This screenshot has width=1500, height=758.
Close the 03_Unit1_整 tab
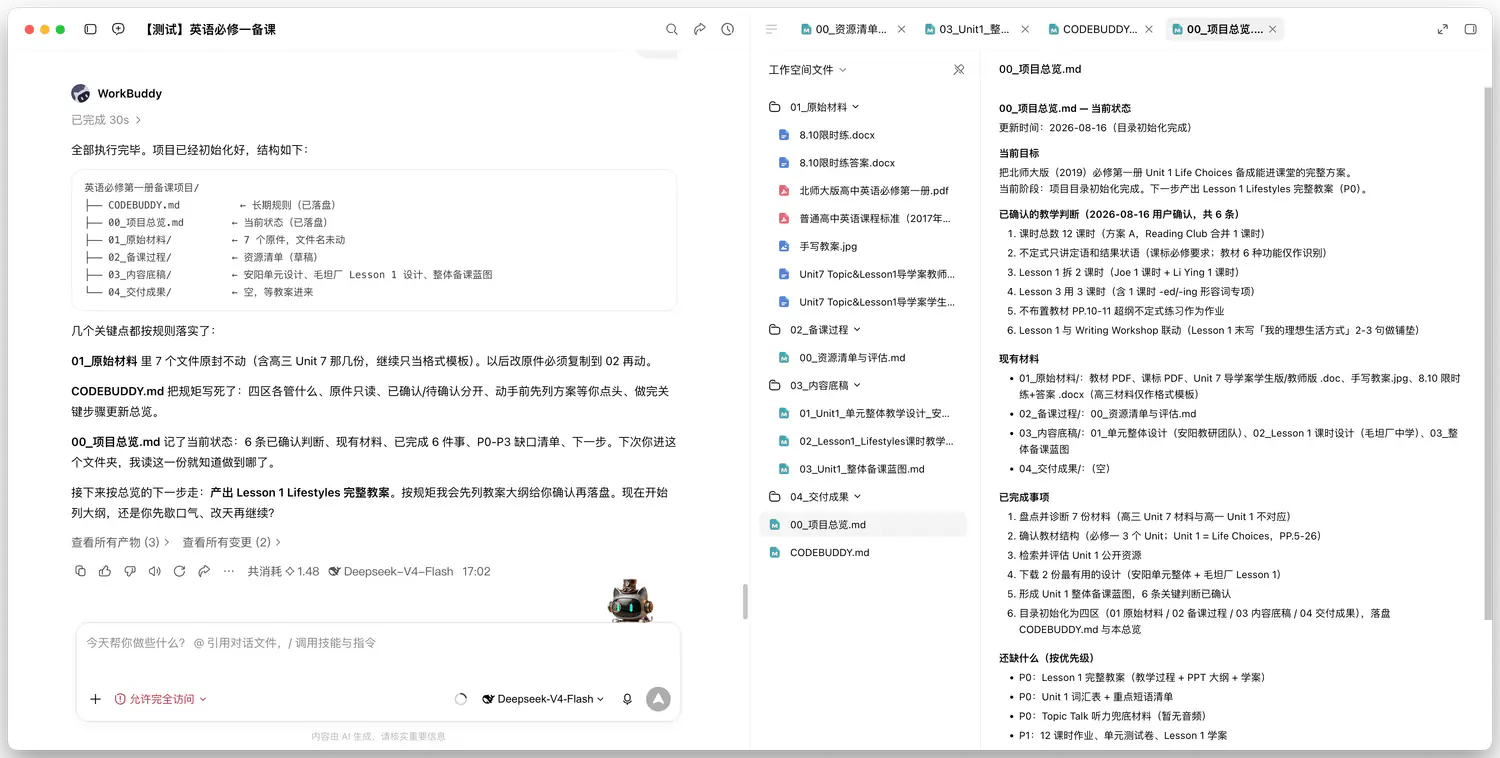click(x=1025, y=30)
